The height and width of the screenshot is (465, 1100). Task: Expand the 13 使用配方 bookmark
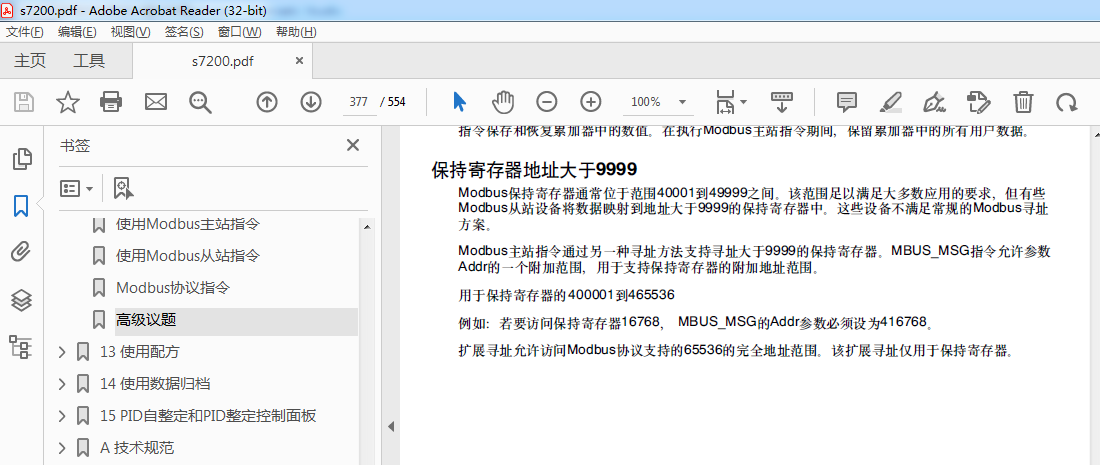pyautogui.click(x=62, y=351)
